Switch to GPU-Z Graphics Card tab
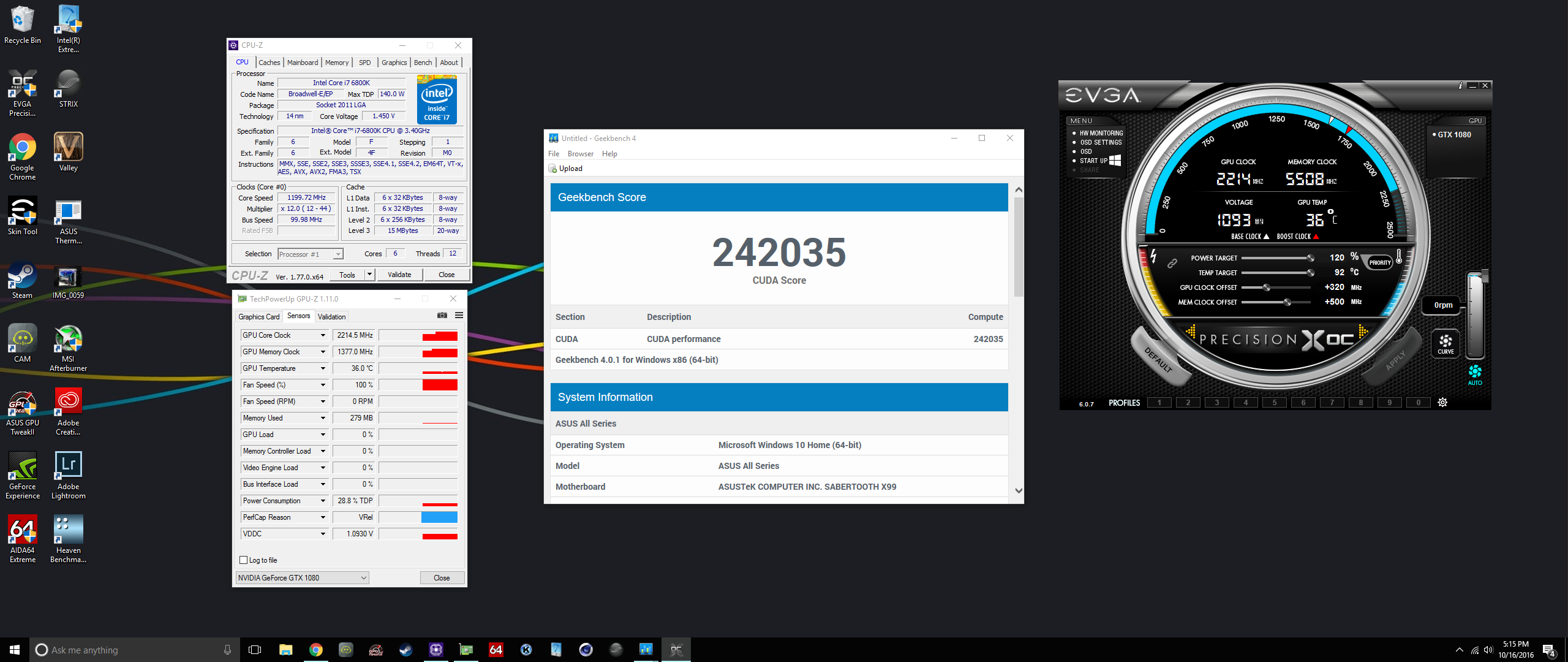Viewport: 1568px width, 662px height. click(258, 317)
